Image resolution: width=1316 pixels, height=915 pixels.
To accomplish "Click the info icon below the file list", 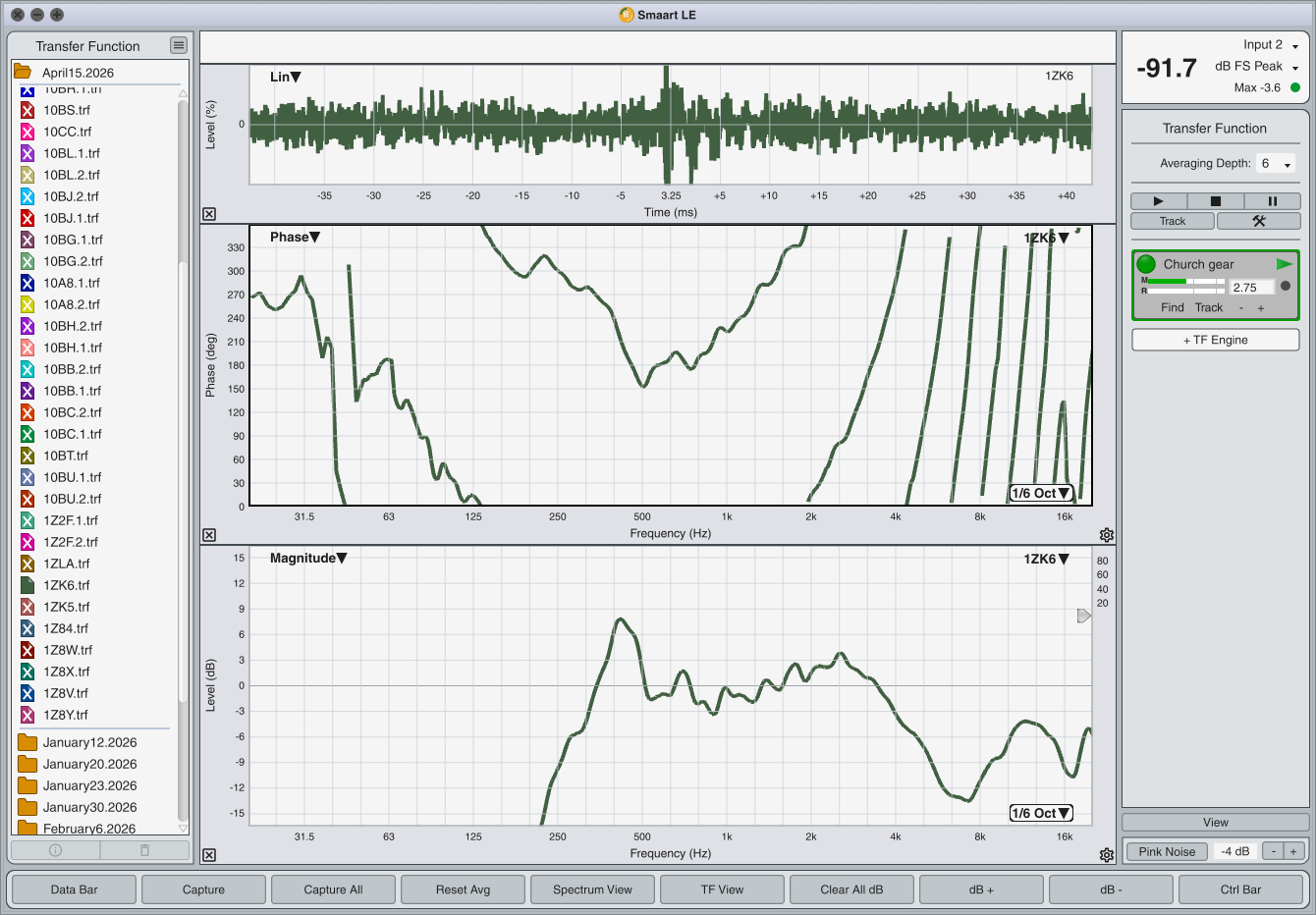I will 55,850.
